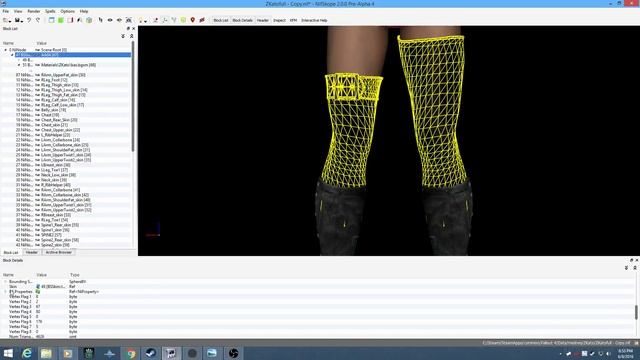
Task: Float the Block Details panel
Action: pos(631,260)
